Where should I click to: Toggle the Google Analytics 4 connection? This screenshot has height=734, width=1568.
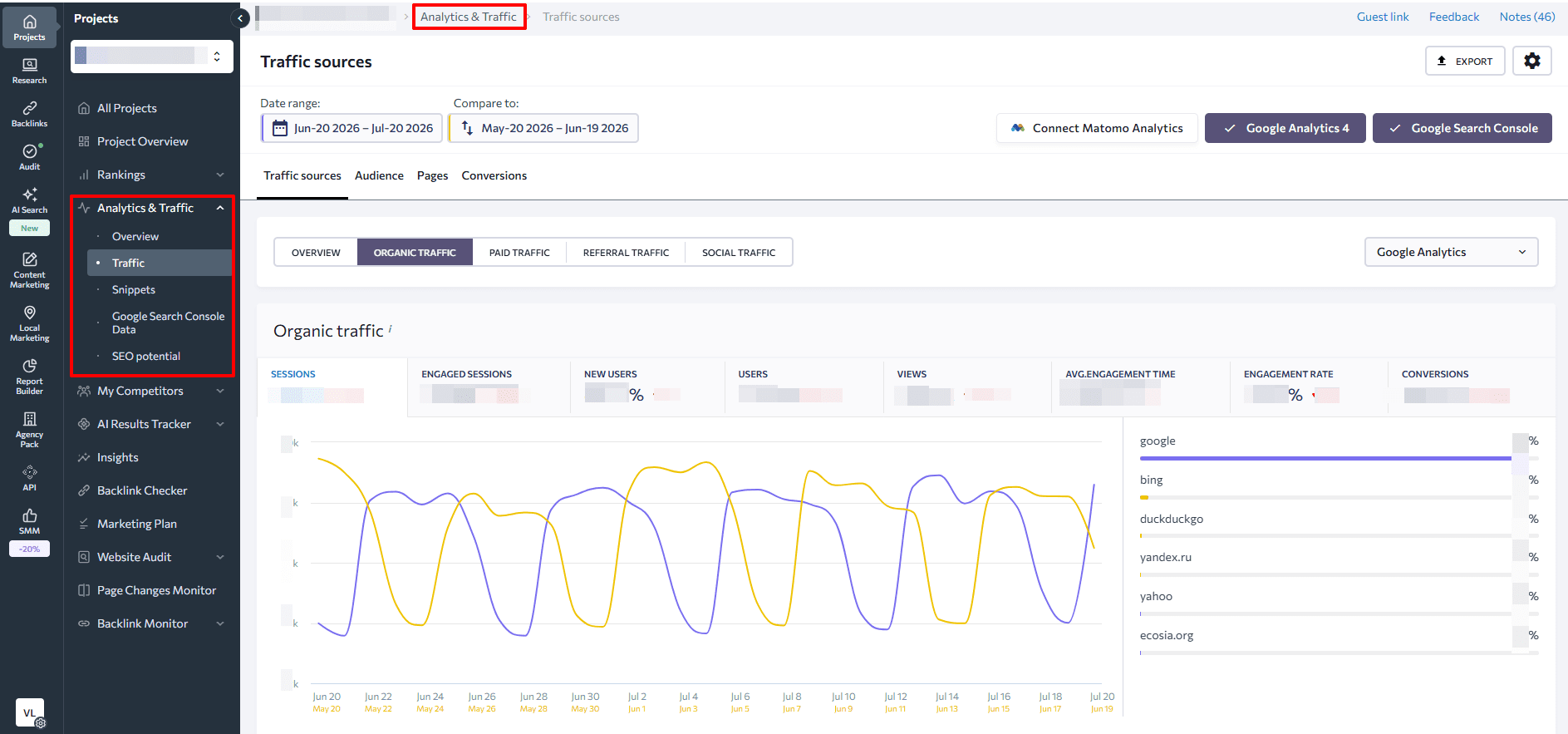click(x=1285, y=128)
